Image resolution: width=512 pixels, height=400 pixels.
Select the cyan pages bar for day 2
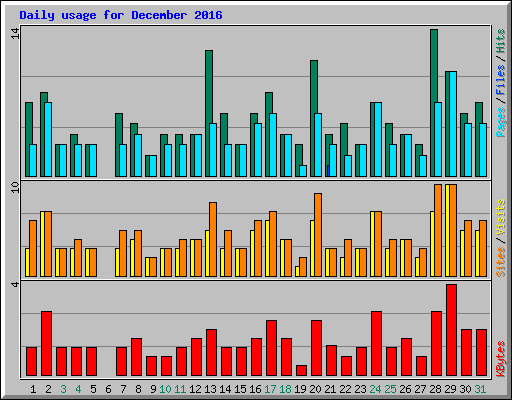(48, 139)
